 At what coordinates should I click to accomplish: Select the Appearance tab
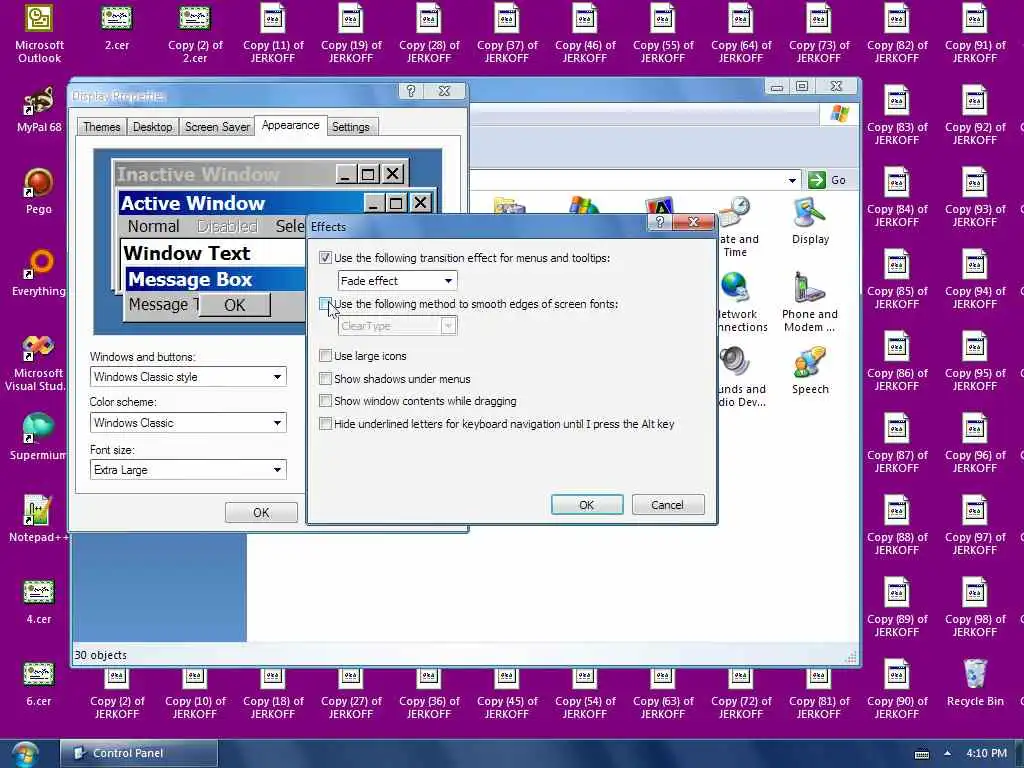290,125
